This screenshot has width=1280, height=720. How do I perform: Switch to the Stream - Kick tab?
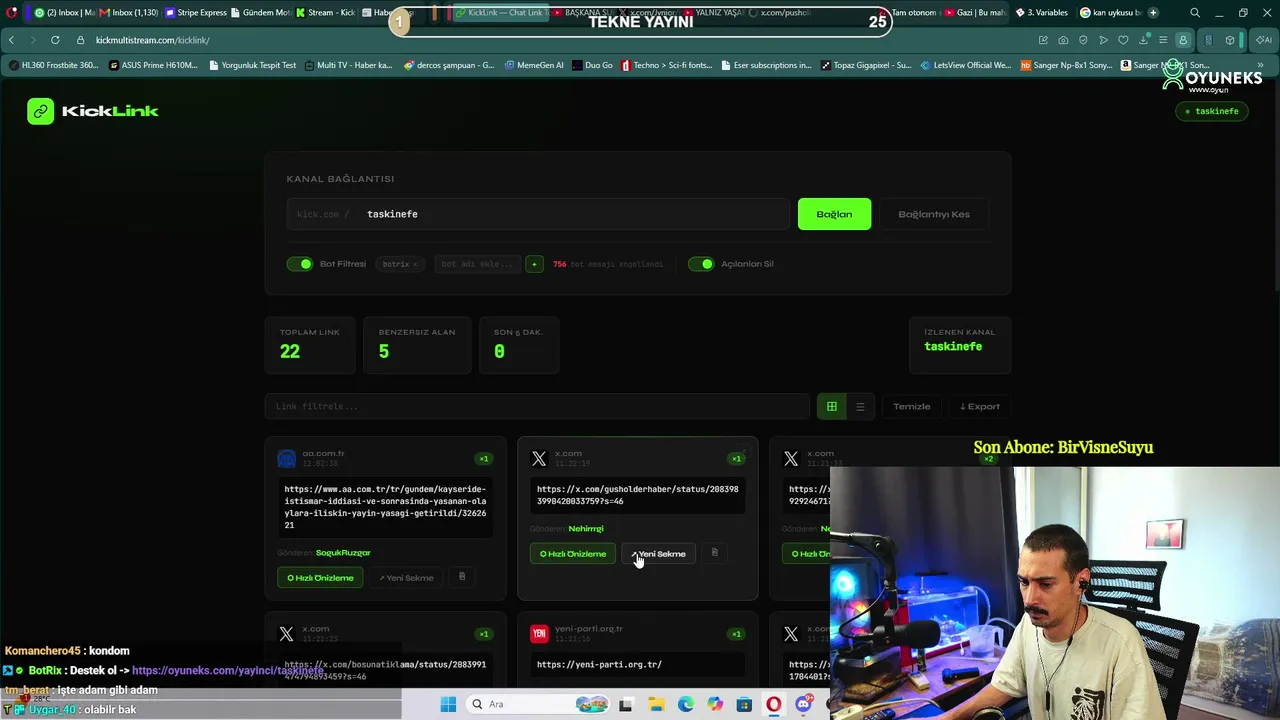pyautogui.click(x=326, y=13)
